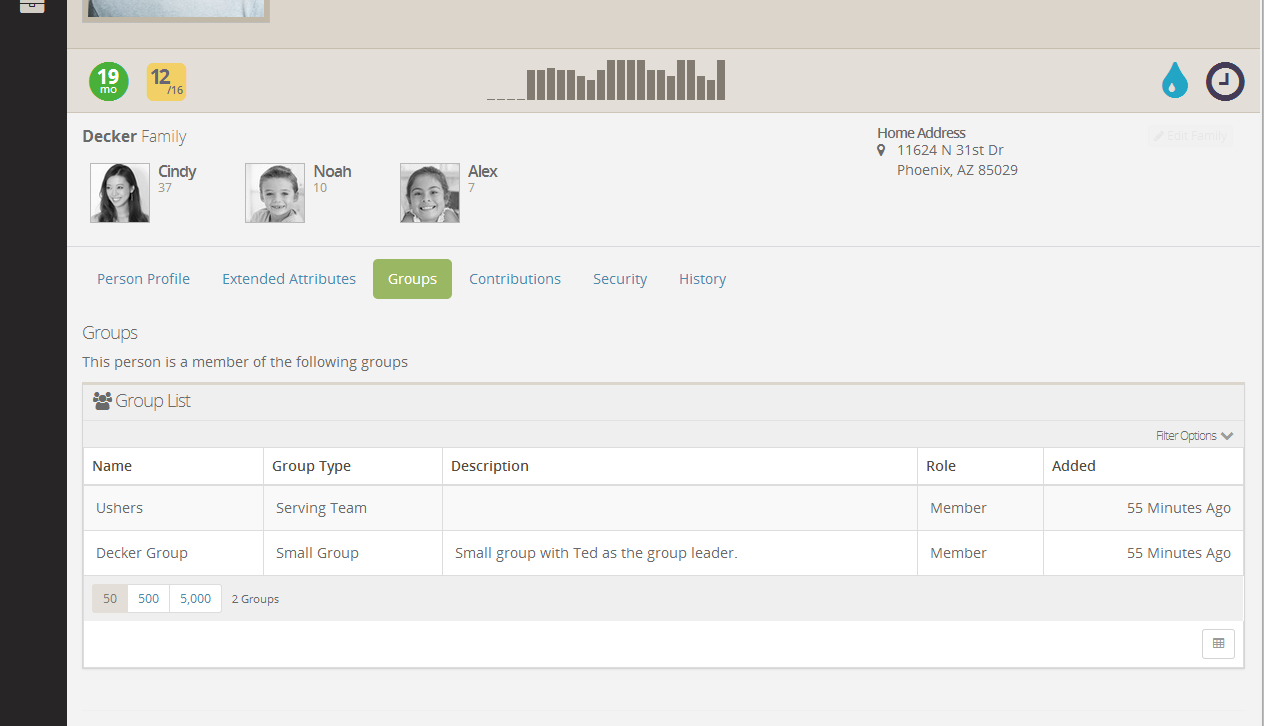Open the attendance bar chart
The image size is (1264, 726).
[606, 80]
